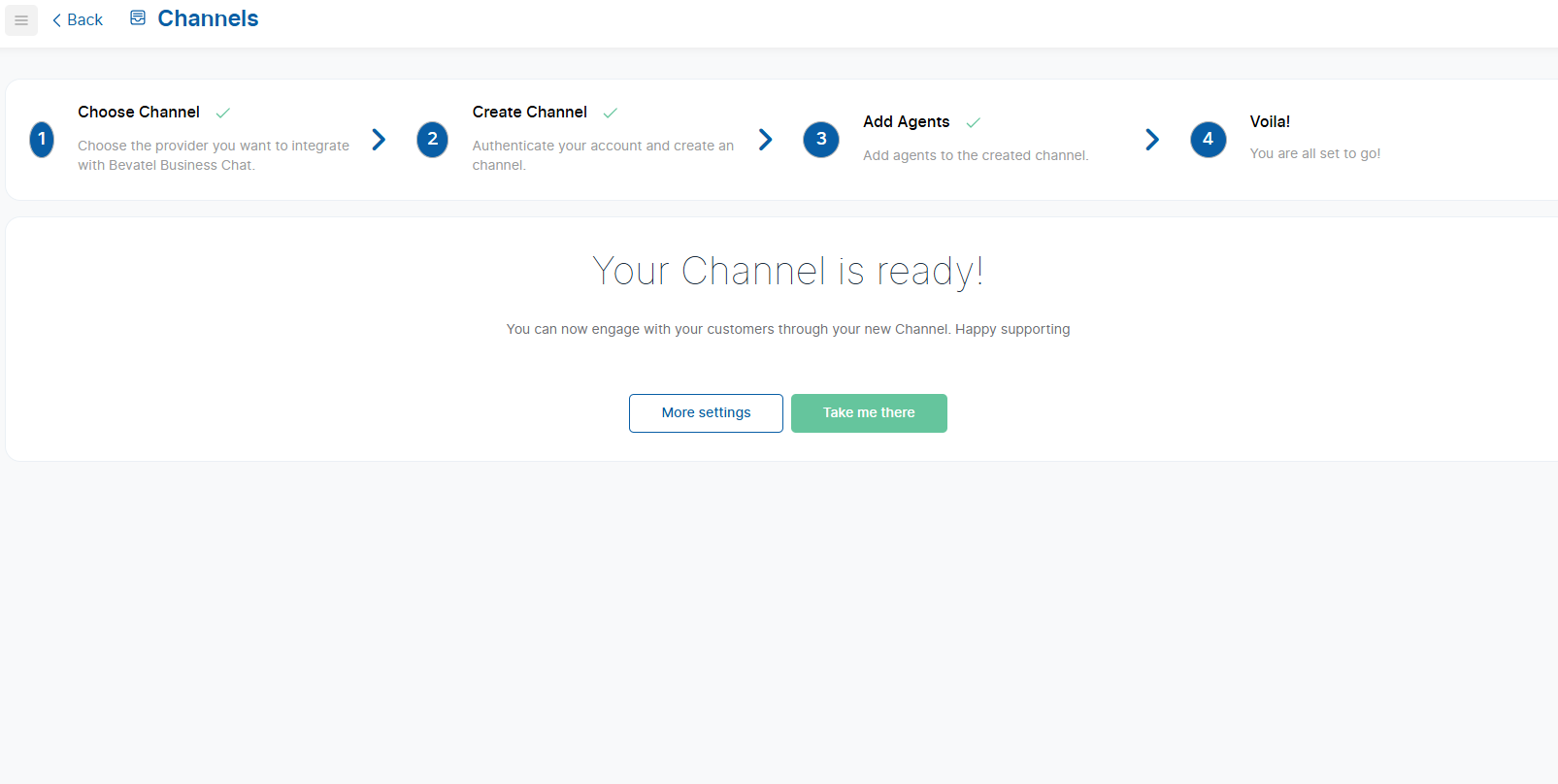Click the Voila! final step title
Viewport: 1558px width, 784px height.
1270,122
